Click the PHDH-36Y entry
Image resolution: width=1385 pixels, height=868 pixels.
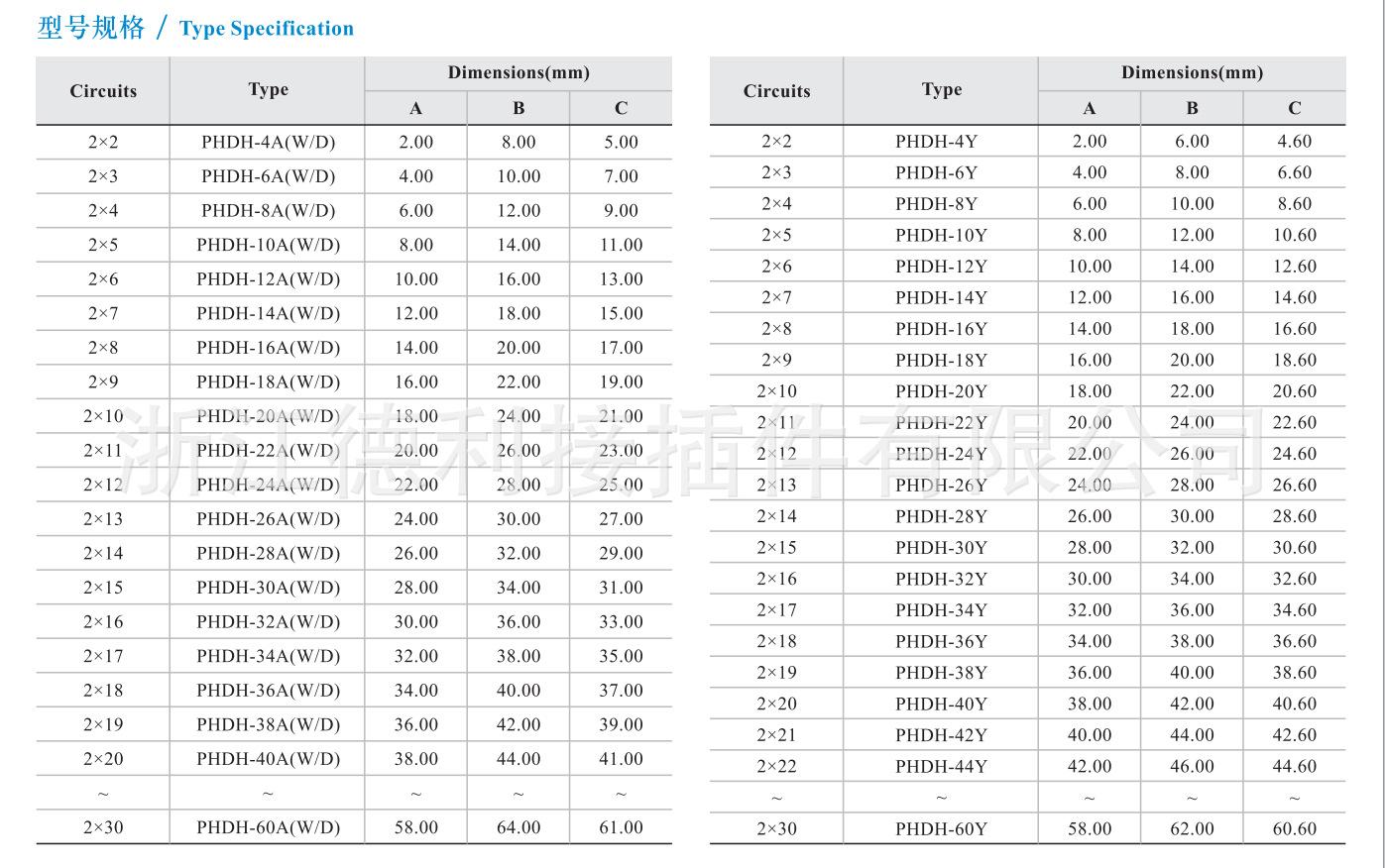941,642
